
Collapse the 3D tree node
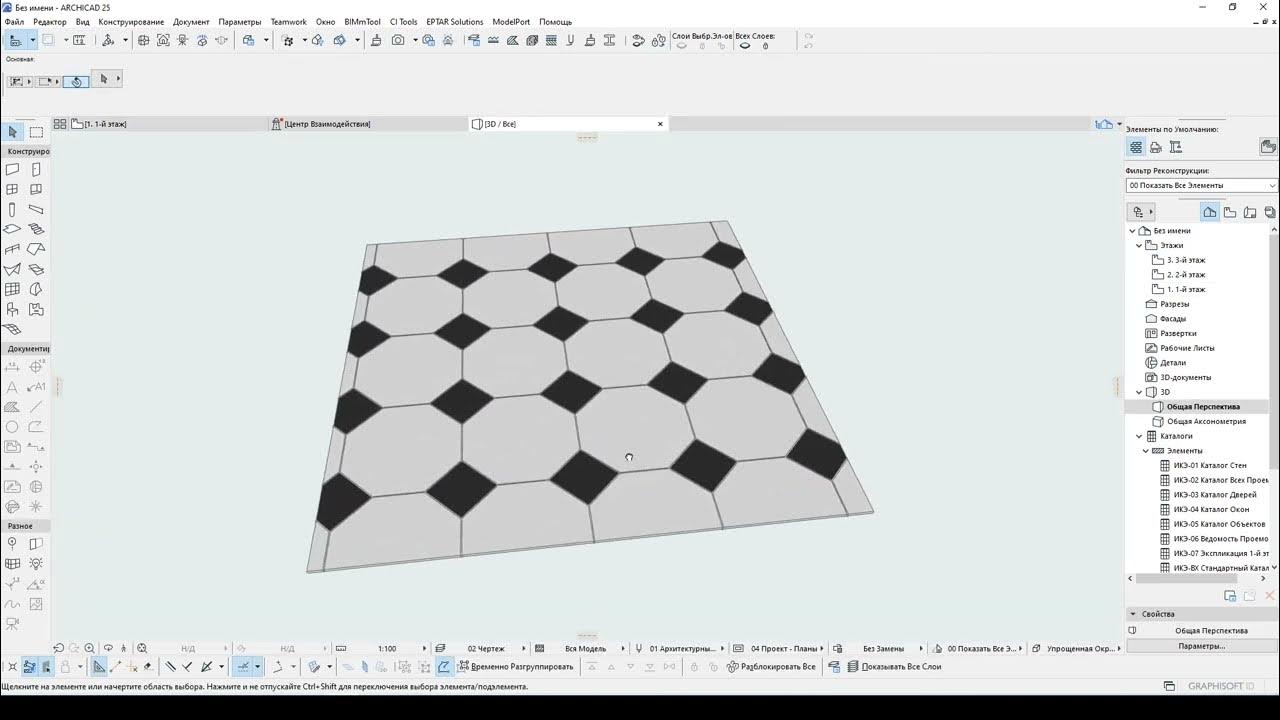tap(1139, 392)
